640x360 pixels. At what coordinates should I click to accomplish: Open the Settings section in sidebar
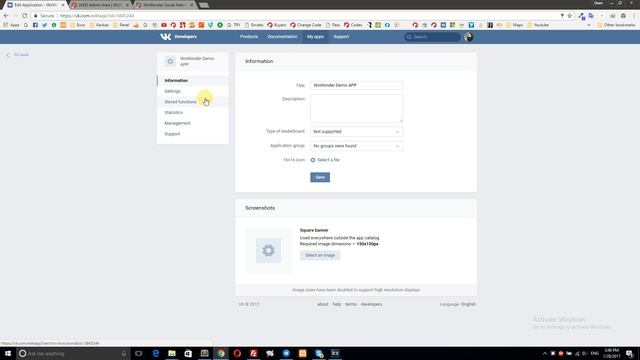[193, 91]
